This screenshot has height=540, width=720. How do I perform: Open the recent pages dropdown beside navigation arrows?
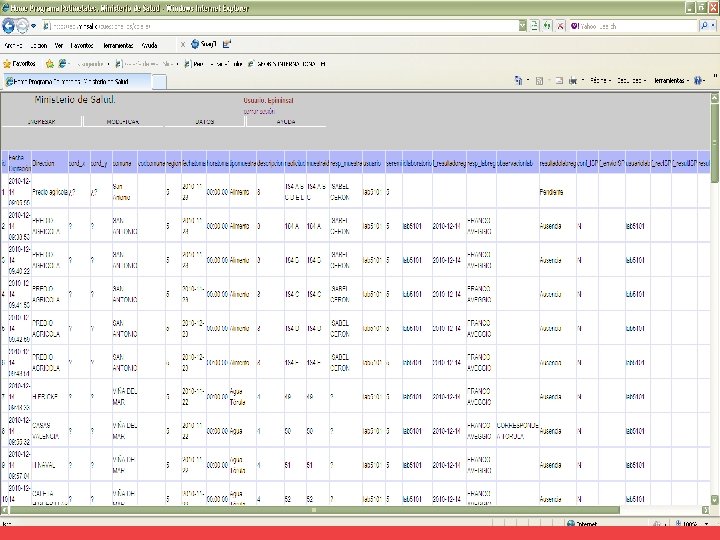click(34, 26)
